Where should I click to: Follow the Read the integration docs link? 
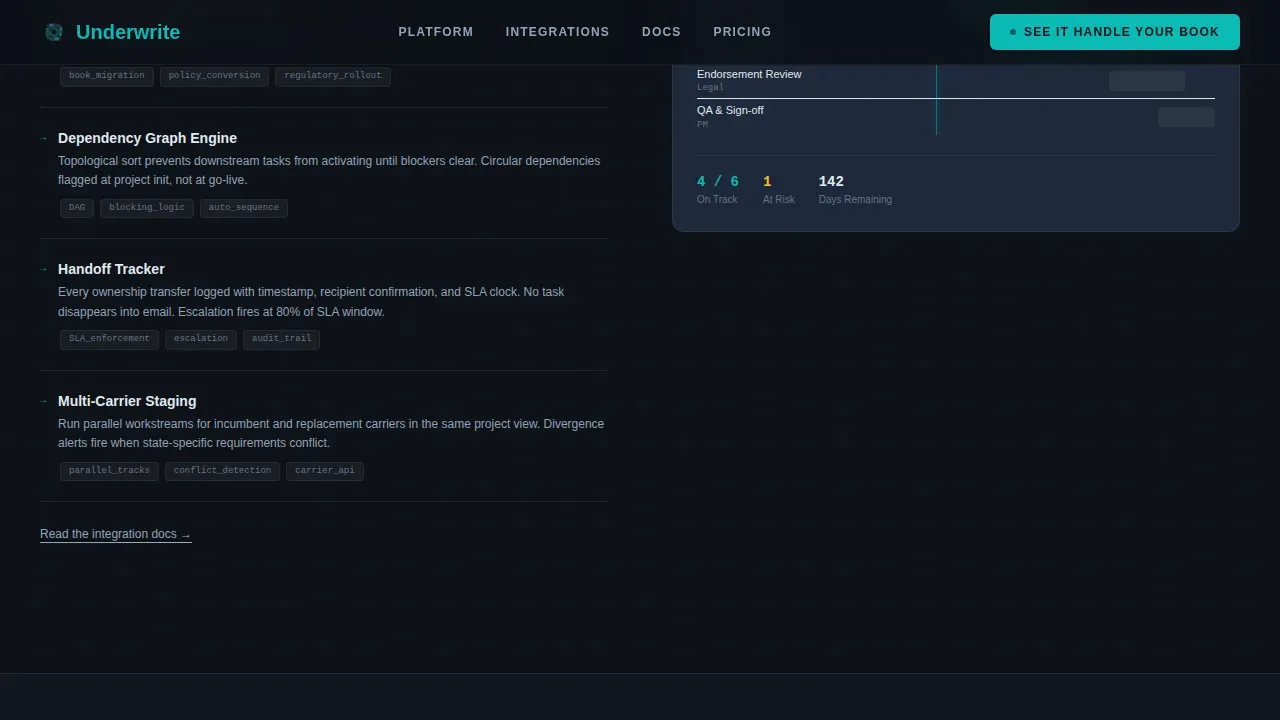tap(115, 534)
